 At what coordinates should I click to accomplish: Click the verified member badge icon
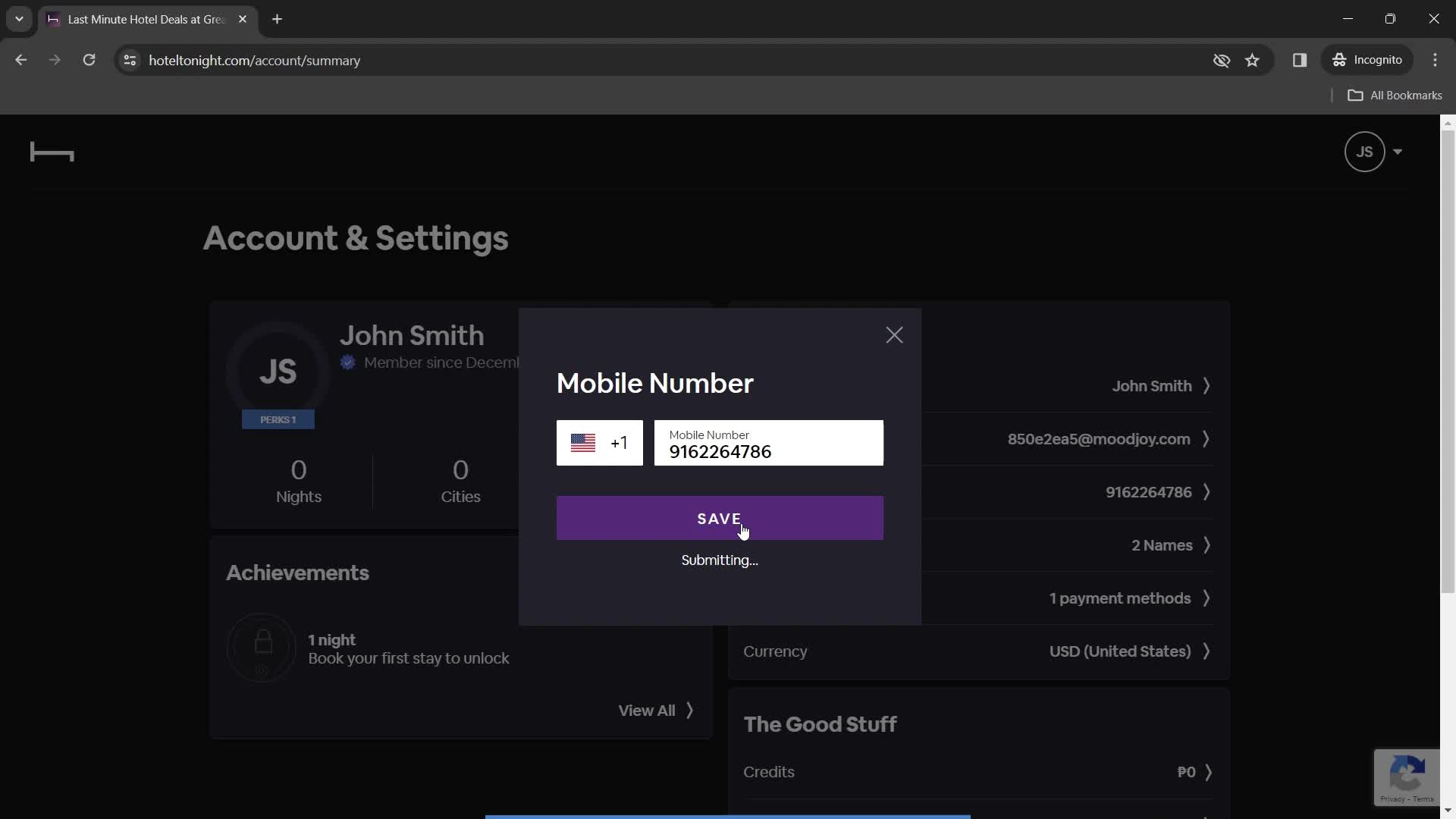click(x=347, y=362)
